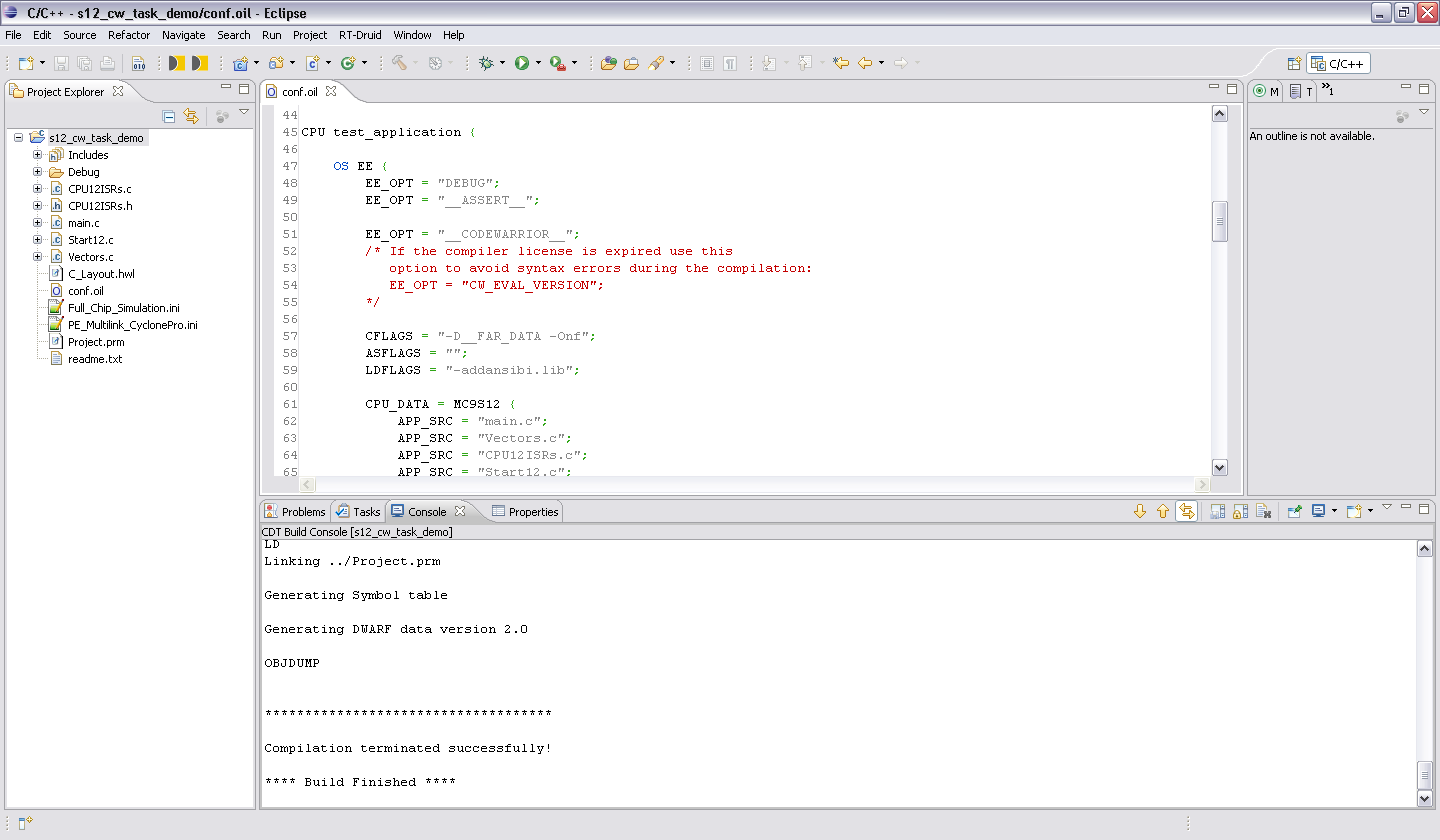Viewport: 1440px width, 840px height.
Task: Open the RT-Druid menu
Action: tap(360, 35)
